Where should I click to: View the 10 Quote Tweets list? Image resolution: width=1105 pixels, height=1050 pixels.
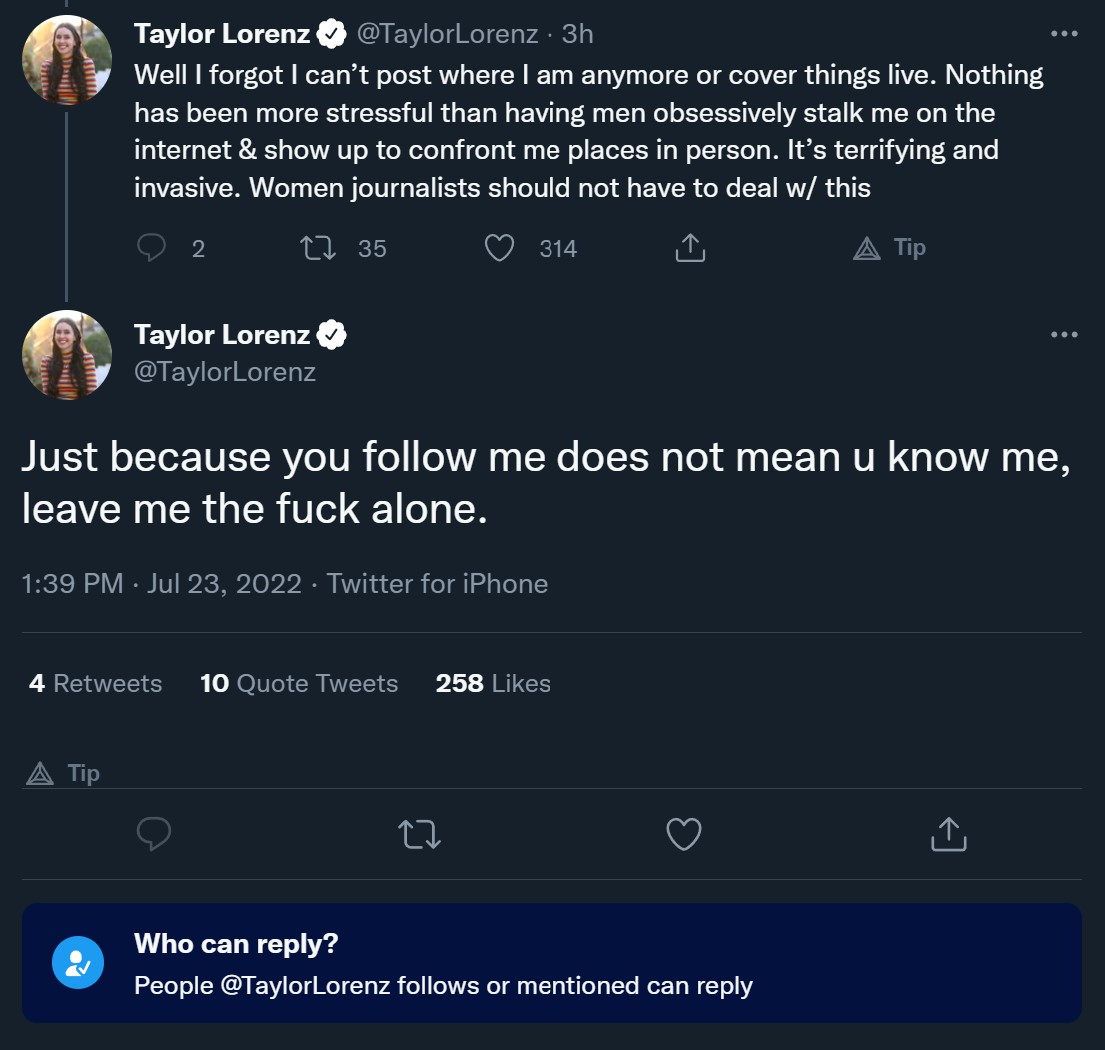(299, 683)
